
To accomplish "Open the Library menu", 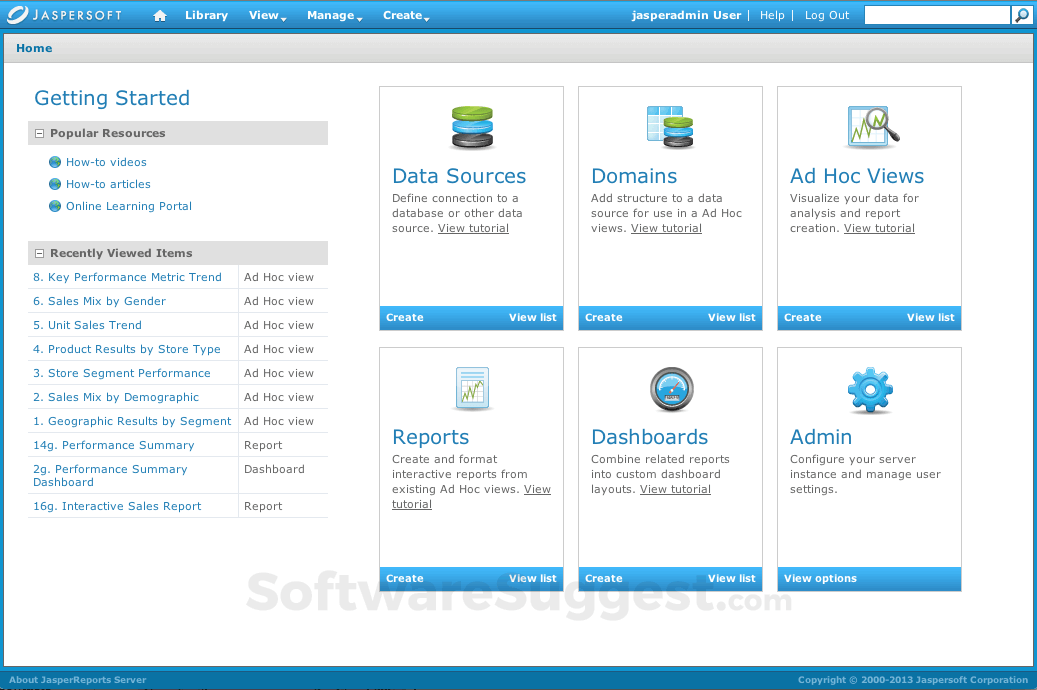I will click(207, 15).
